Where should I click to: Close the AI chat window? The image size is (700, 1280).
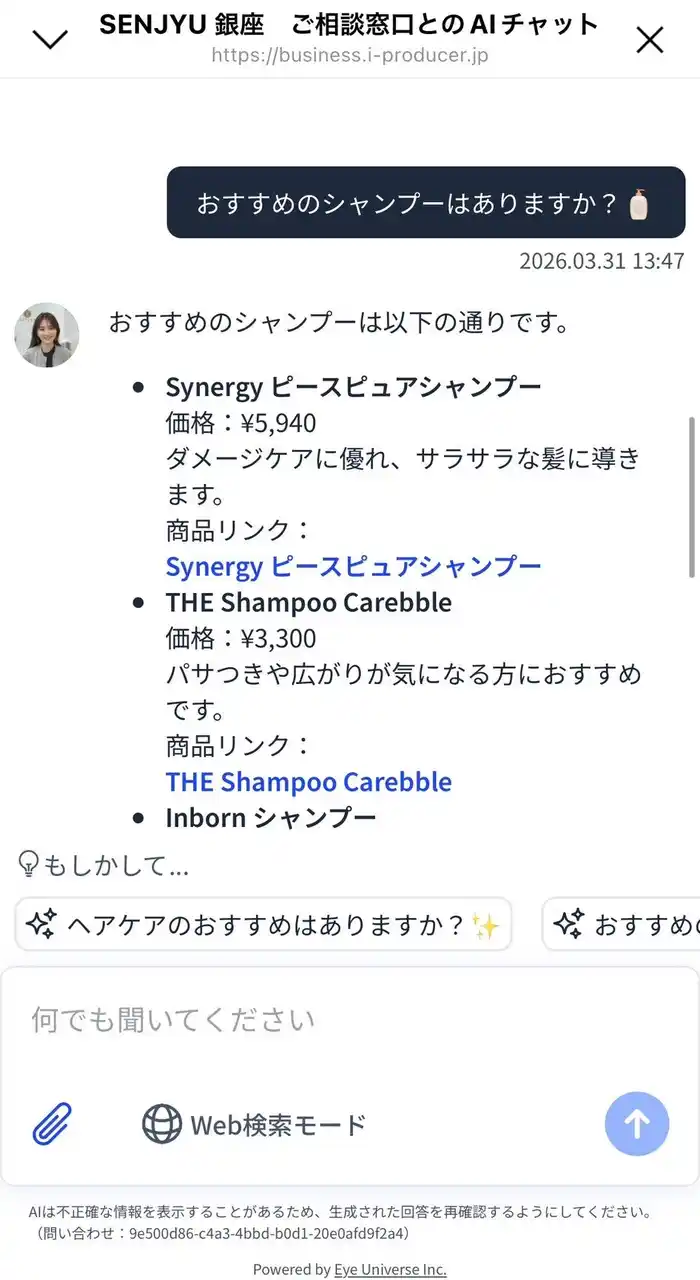[x=650, y=39]
